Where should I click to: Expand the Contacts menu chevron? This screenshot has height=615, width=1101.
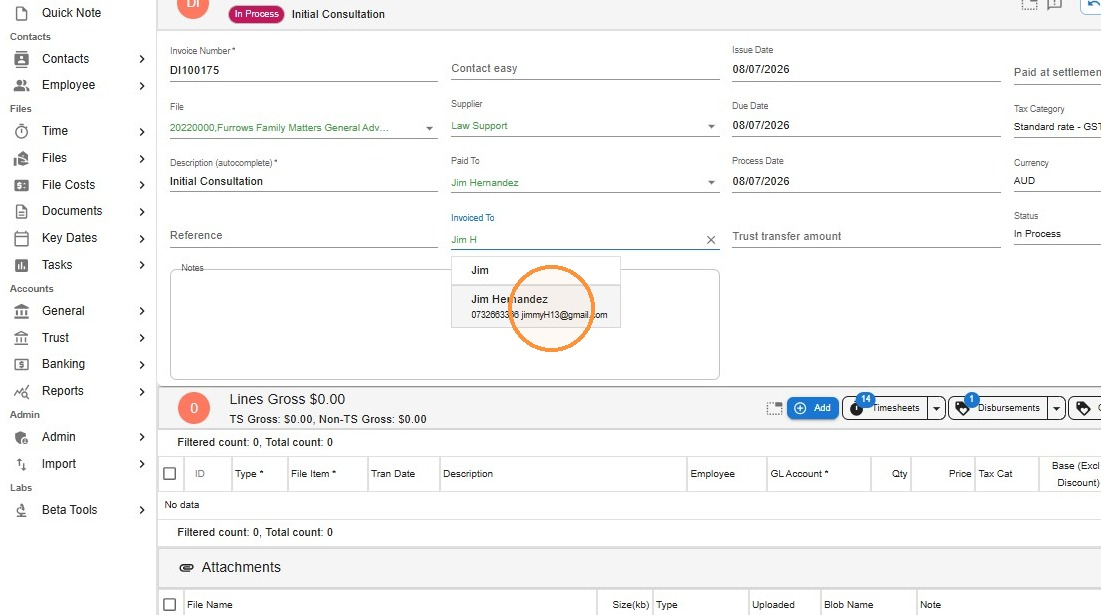tap(142, 59)
